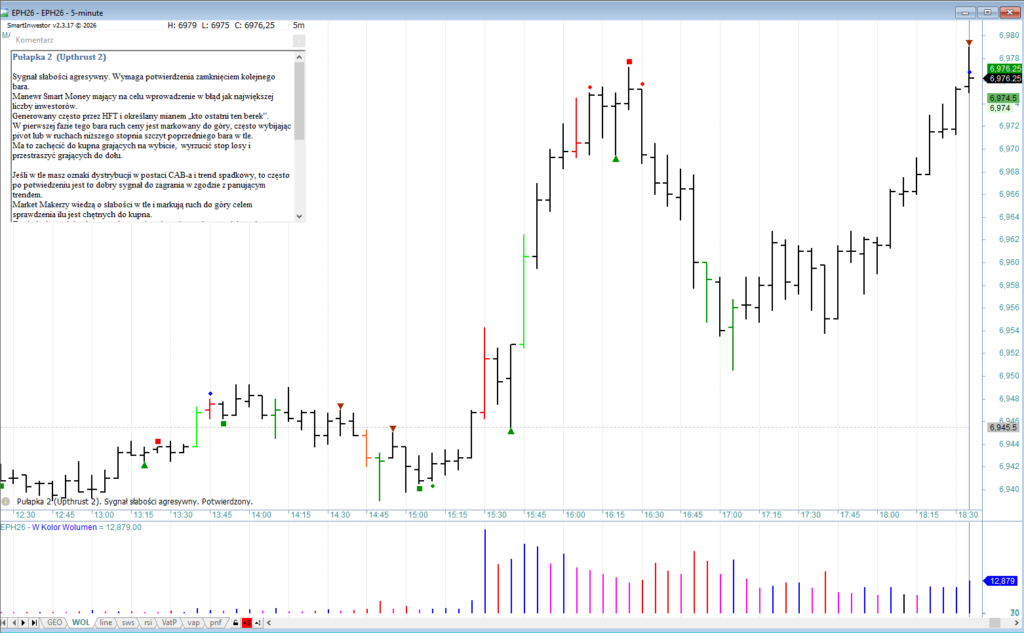The image size is (1024, 633).
Task: Click the info icon beside status message
Action: tap(7, 500)
